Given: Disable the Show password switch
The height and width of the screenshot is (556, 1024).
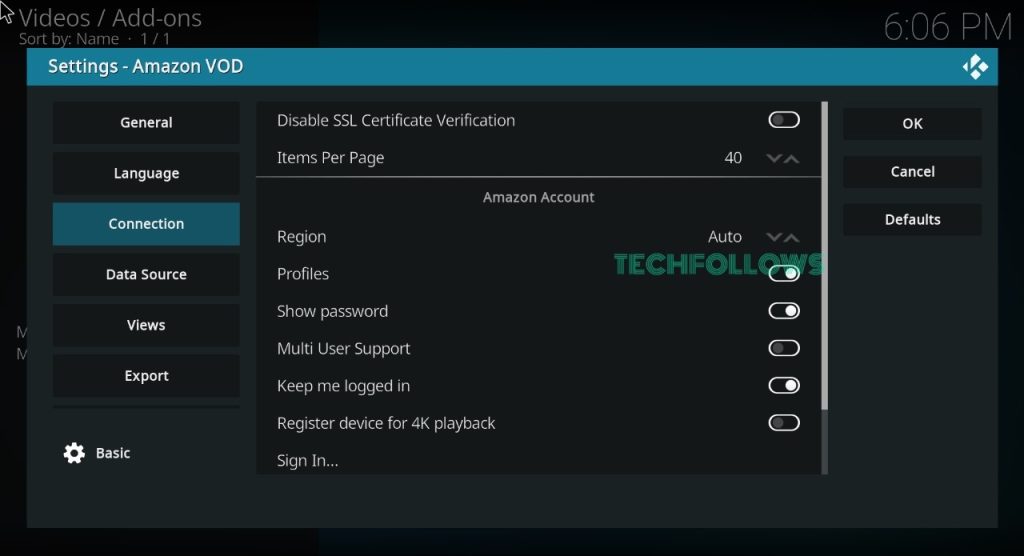Looking at the screenshot, I should pyautogui.click(x=784, y=311).
